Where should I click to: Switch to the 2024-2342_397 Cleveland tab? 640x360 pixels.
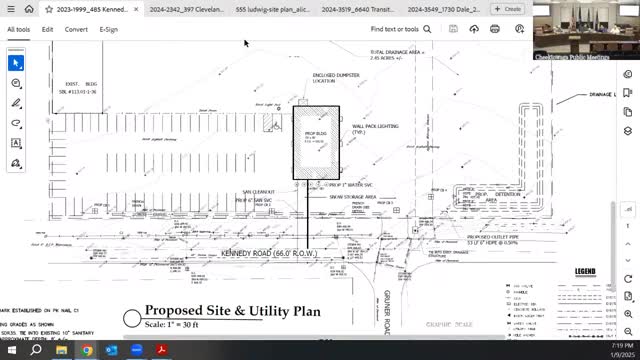coord(187,9)
